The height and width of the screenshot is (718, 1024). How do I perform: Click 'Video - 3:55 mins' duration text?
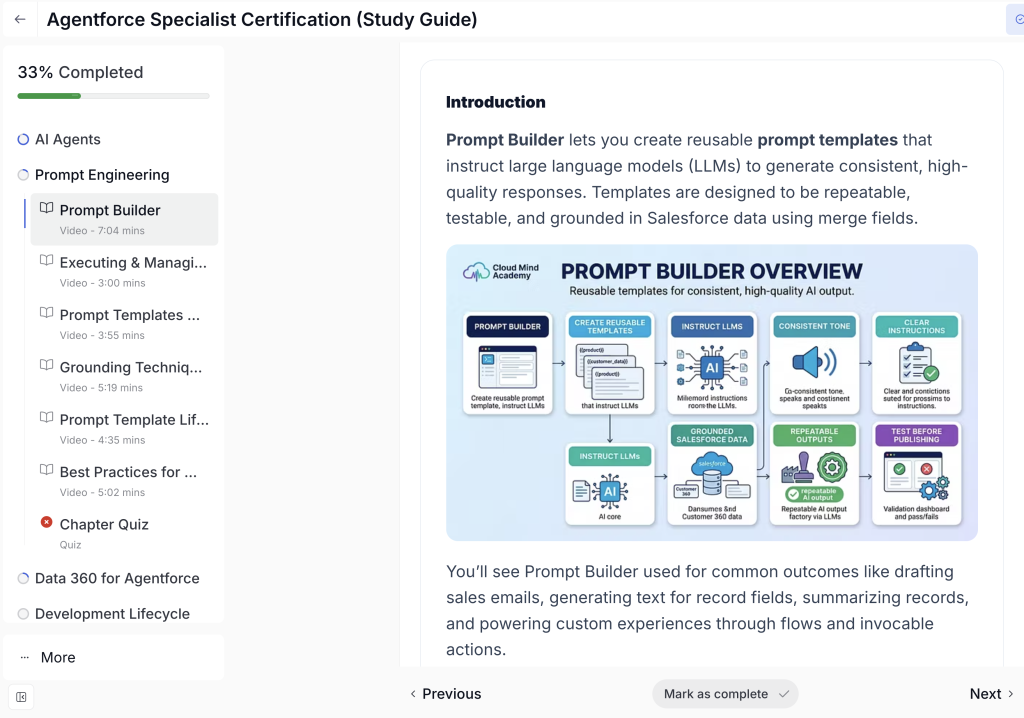pos(102,335)
